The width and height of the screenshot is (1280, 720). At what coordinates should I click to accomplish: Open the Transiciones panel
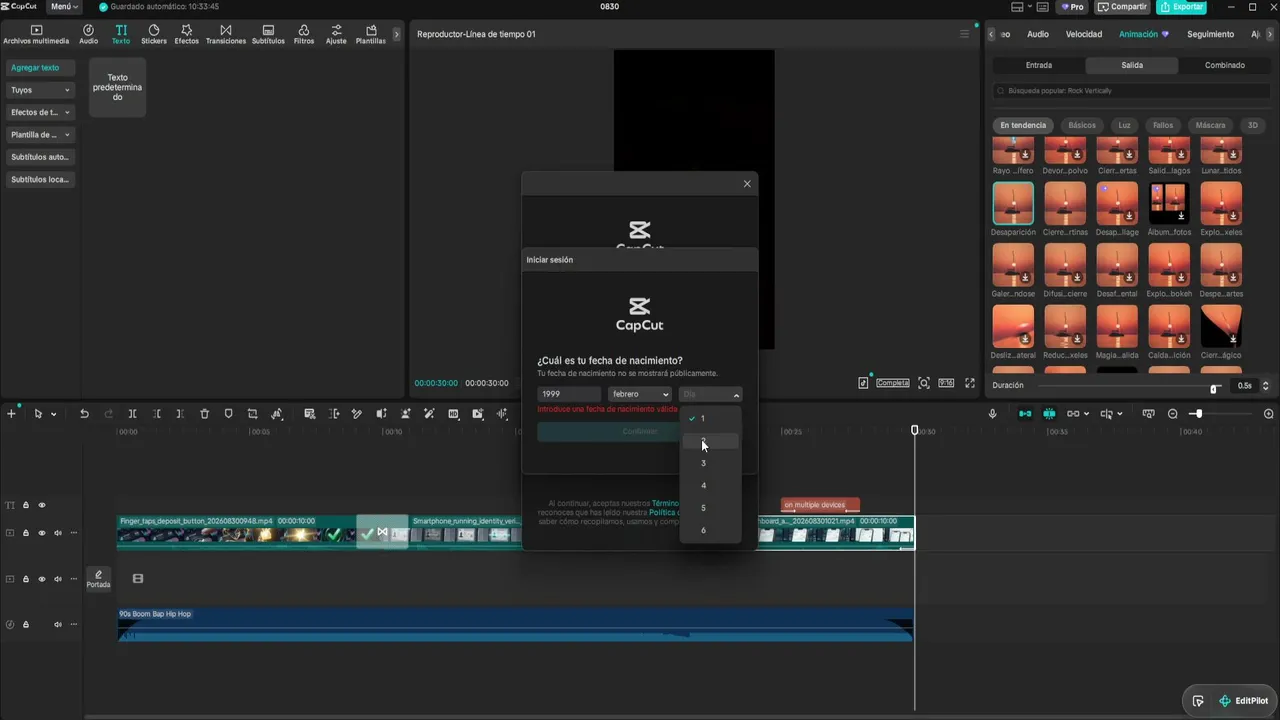pyautogui.click(x=226, y=35)
